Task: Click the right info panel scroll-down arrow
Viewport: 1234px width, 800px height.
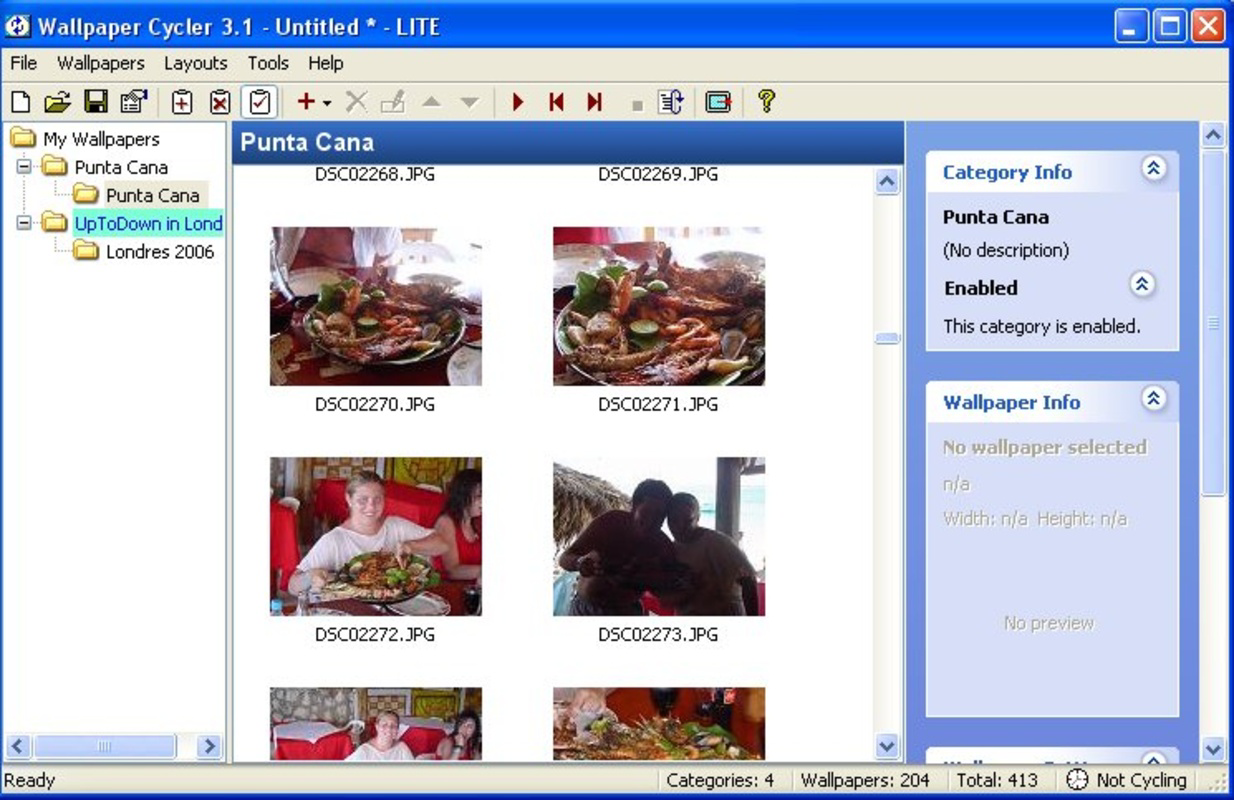Action: pos(1213,748)
